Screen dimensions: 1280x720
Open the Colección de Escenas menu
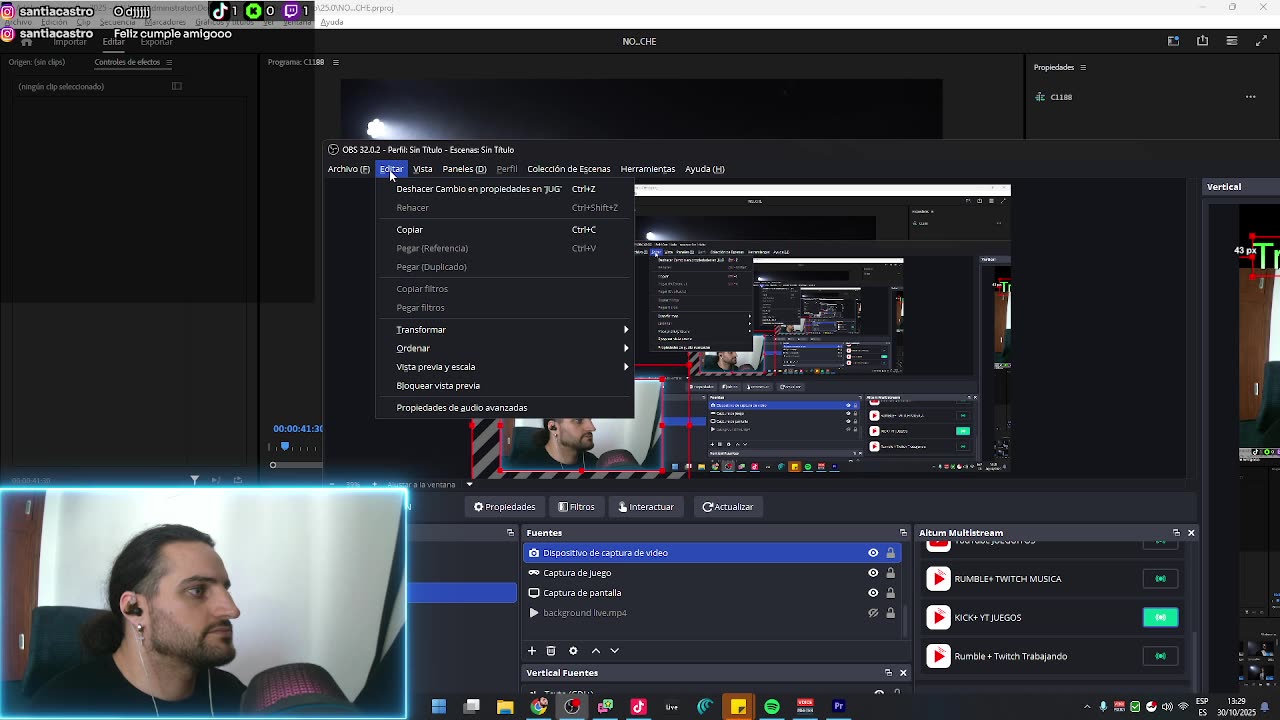pos(568,169)
